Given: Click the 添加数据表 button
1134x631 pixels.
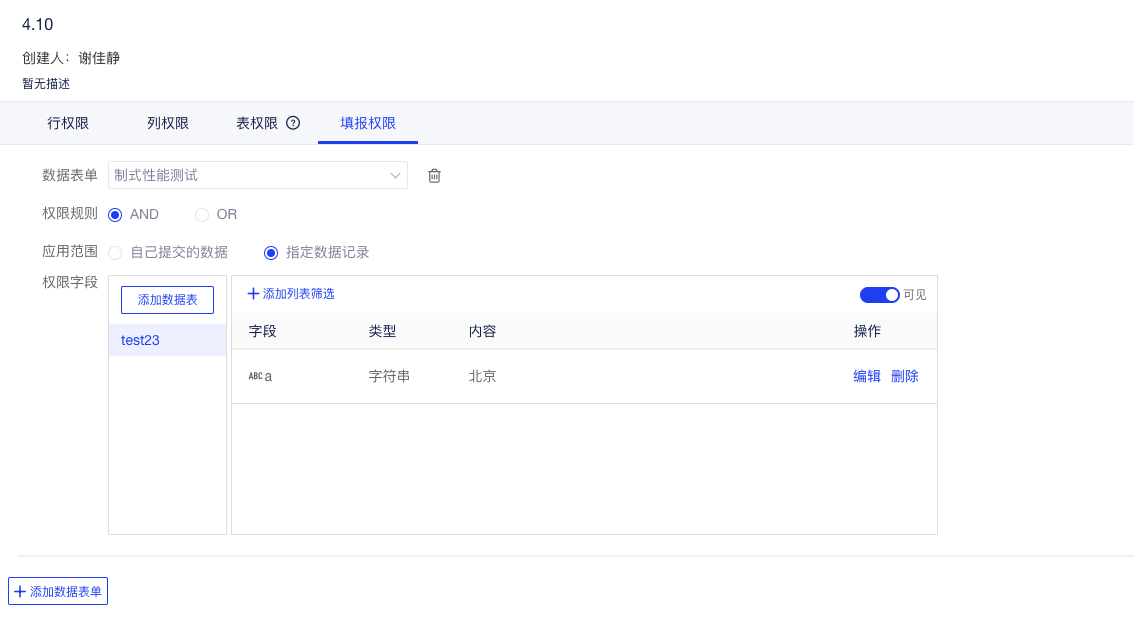Looking at the screenshot, I should coord(167,299).
